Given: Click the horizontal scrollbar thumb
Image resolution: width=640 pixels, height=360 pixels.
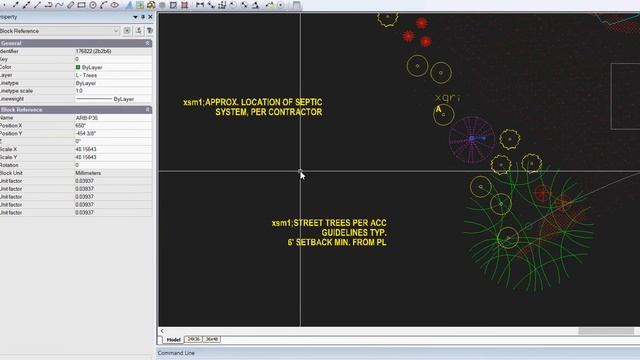Looking at the screenshot, I should (x=606, y=331).
